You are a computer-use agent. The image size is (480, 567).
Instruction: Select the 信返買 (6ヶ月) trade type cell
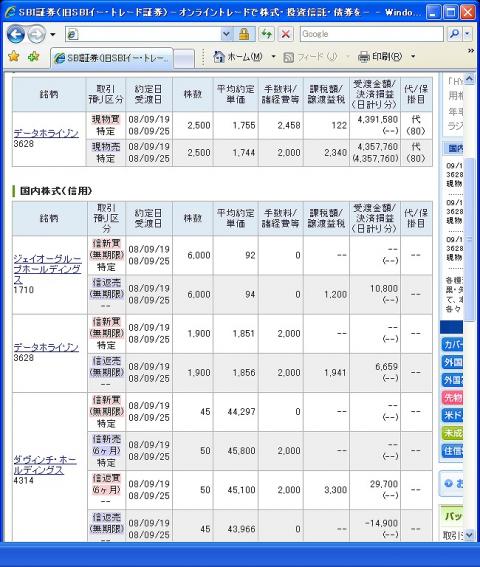pyautogui.click(x=106, y=490)
